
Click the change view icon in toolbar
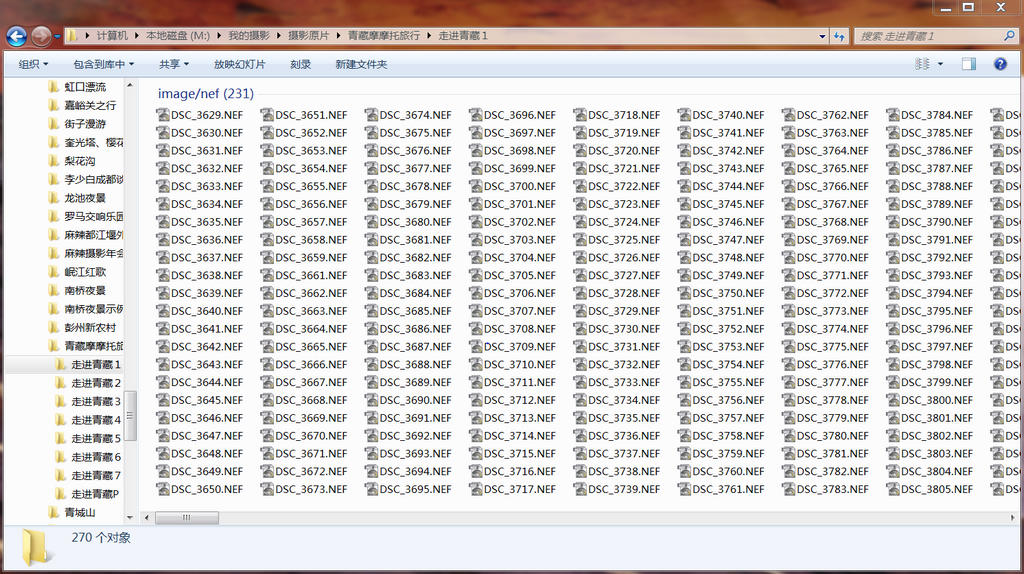(923, 64)
